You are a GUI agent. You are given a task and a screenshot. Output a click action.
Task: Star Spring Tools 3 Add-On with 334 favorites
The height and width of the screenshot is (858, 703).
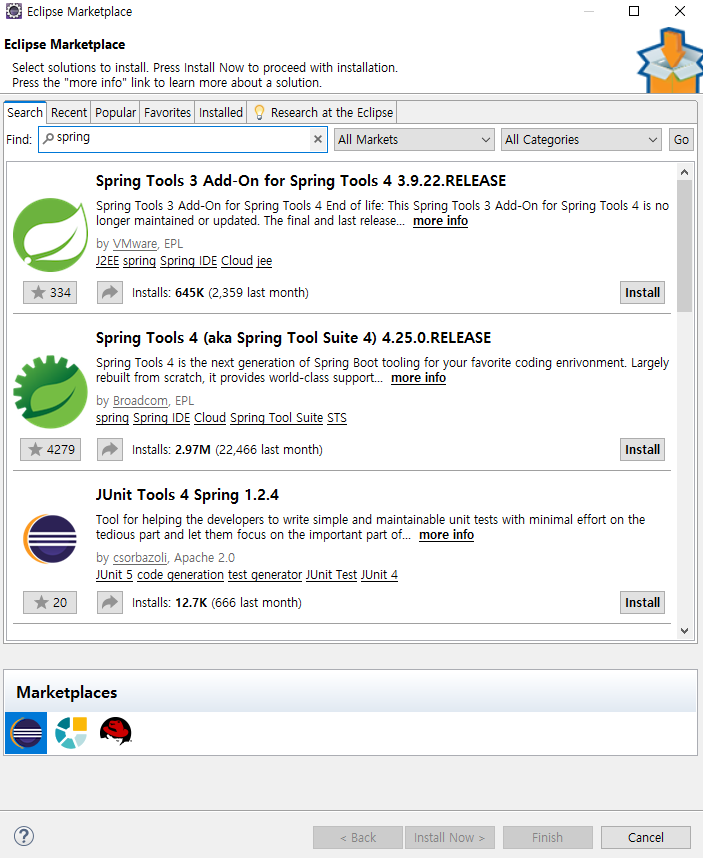pos(50,292)
